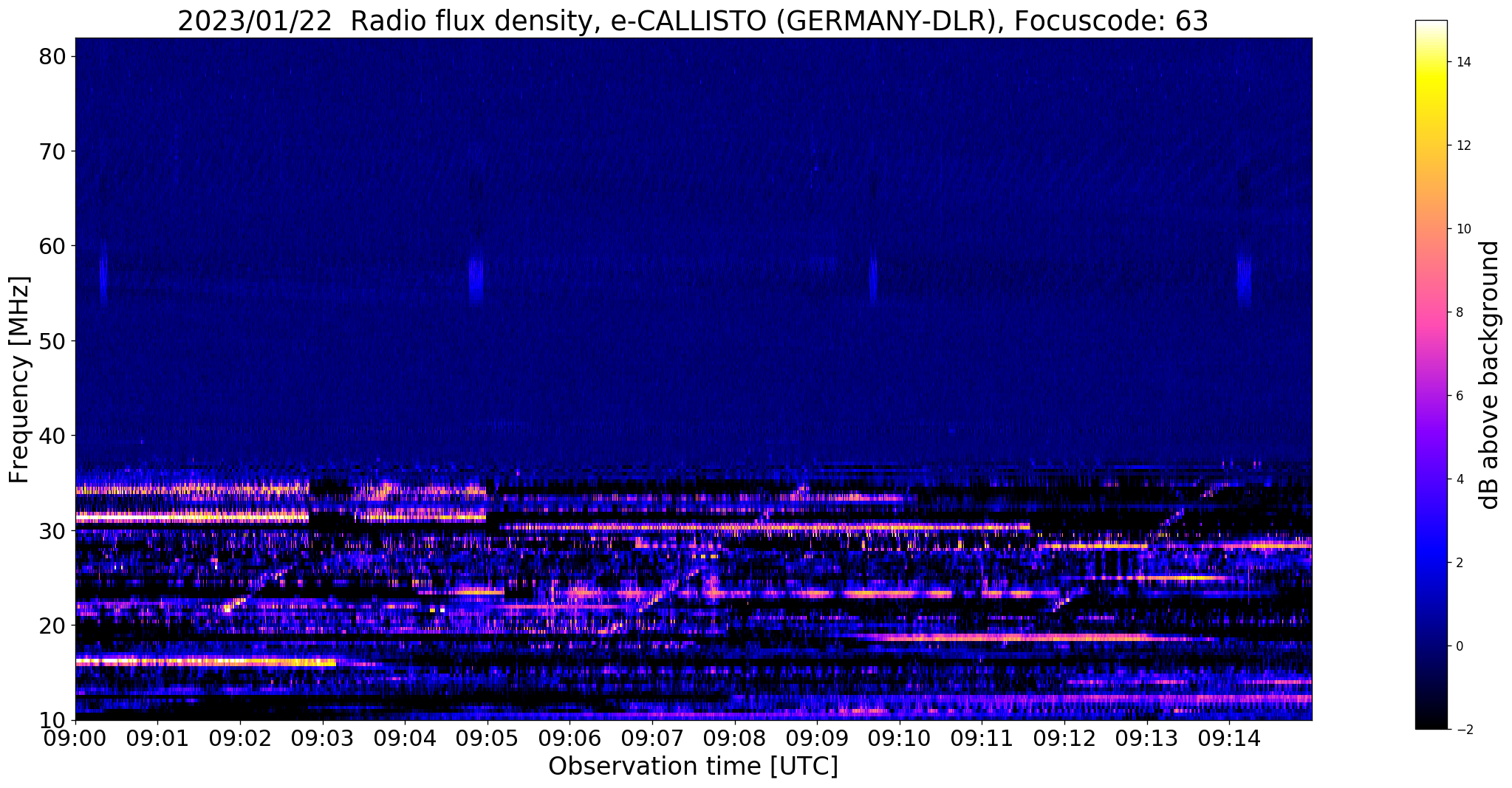
Task: Click the 'dB above background' colorbar label
Action: point(1490,374)
